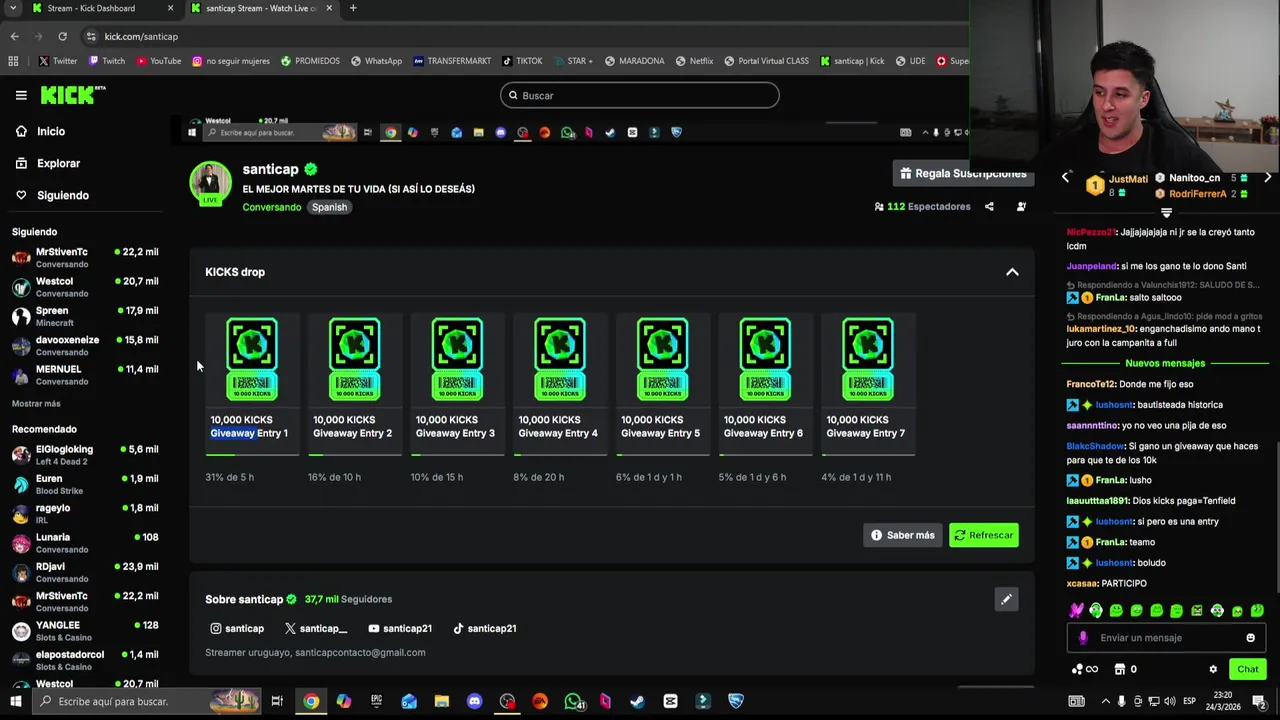Image resolution: width=1280 pixels, height=720 pixels.
Task: Open Euren recommended channel avatar
Action: click(x=21, y=484)
